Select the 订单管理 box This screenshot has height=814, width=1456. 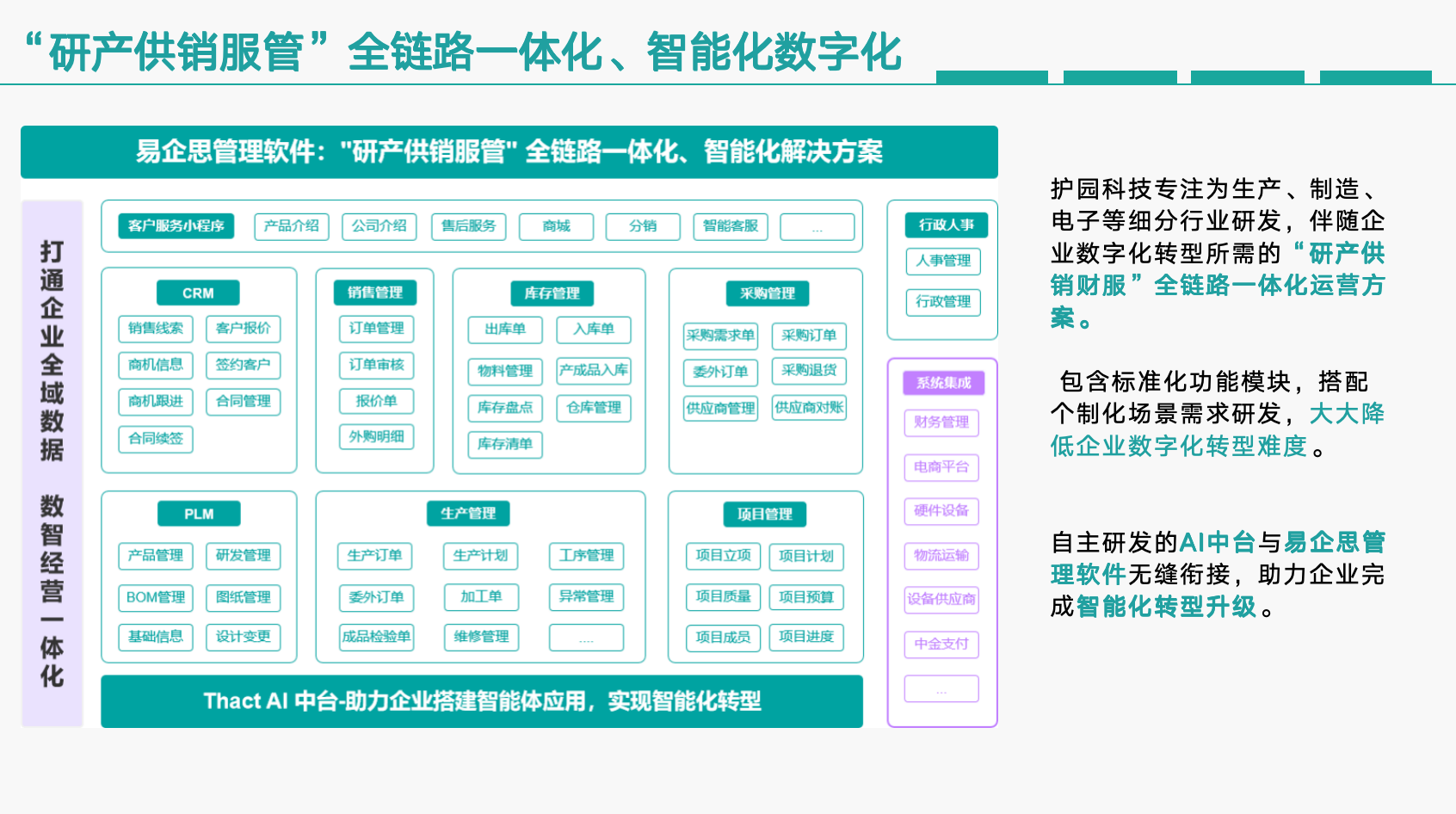pyautogui.click(x=377, y=329)
